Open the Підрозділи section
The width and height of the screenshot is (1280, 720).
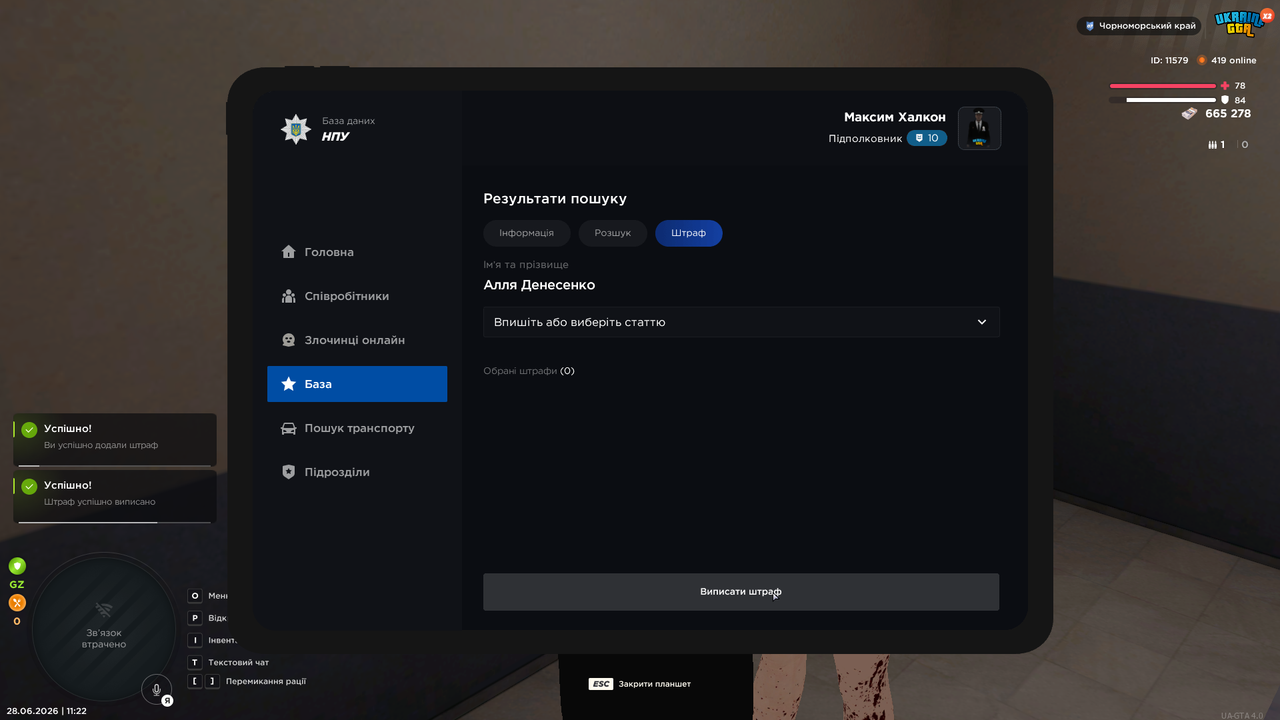(x=357, y=472)
